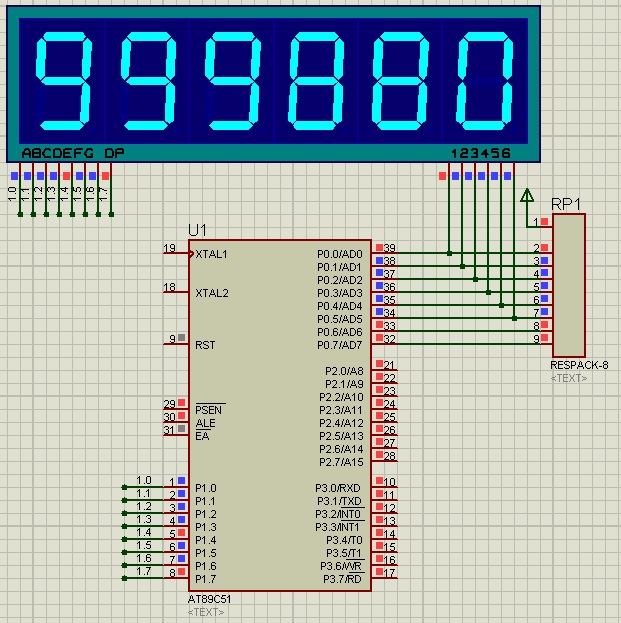Click the P0.3/AD3 pin label
This screenshot has height=623, width=621.
tap(340, 293)
